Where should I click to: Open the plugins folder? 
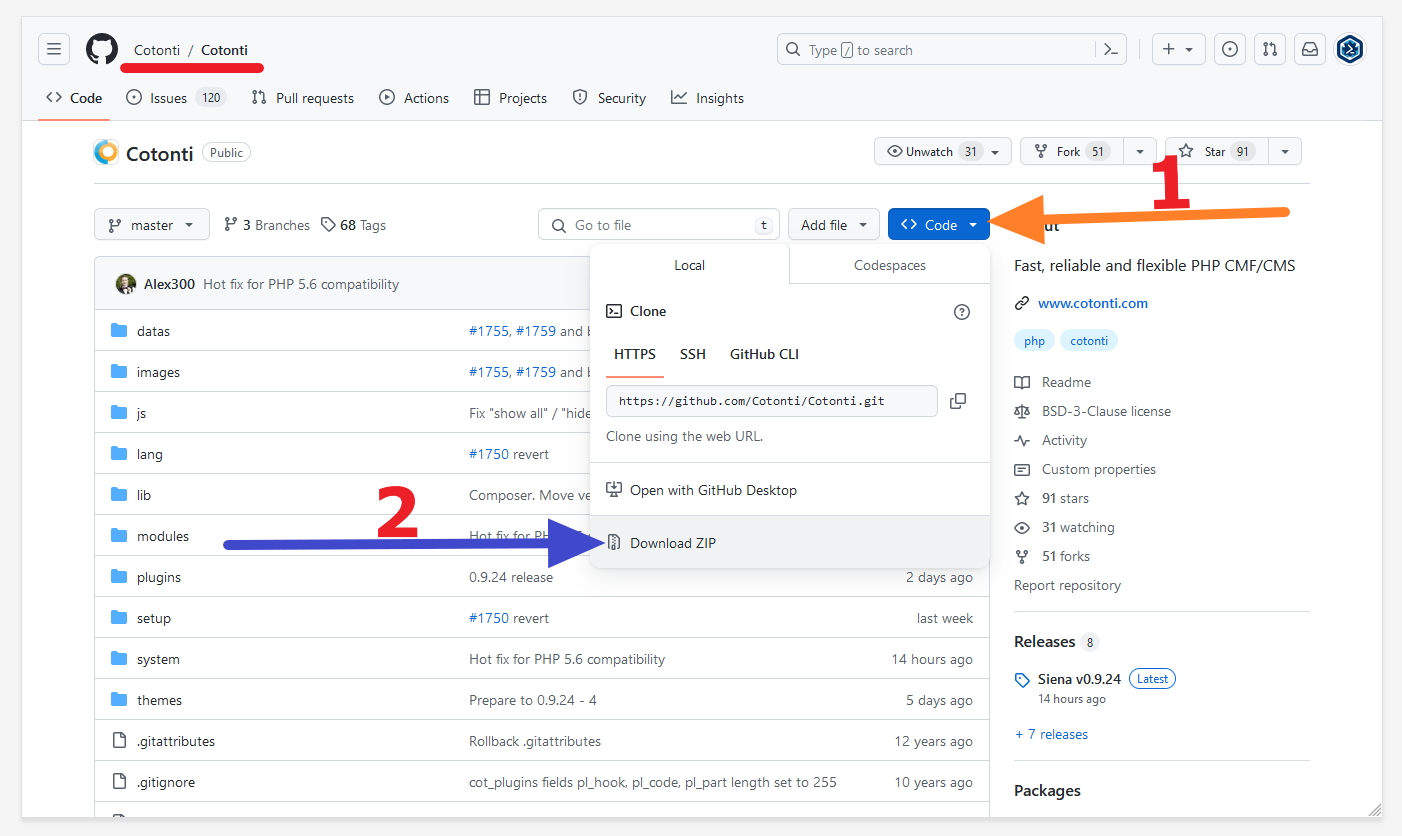coord(159,577)
